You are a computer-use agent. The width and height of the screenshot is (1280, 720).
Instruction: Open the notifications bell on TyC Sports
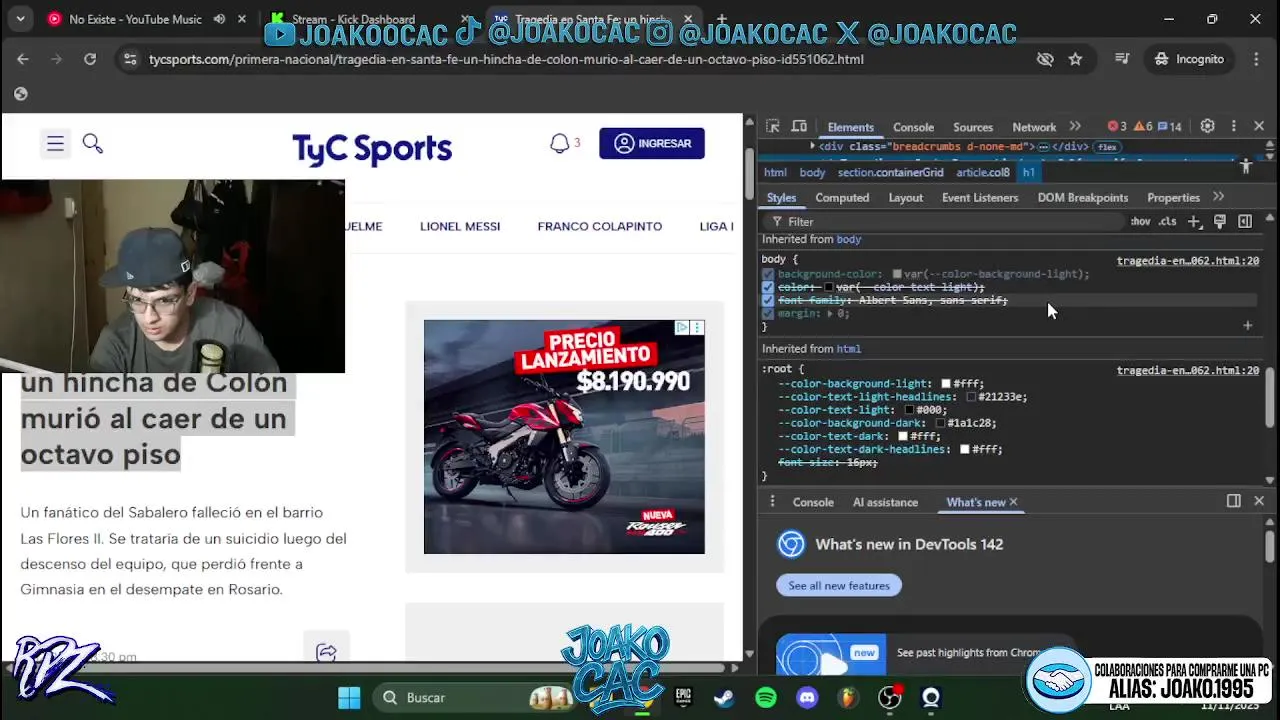click(x=560, y=144)
